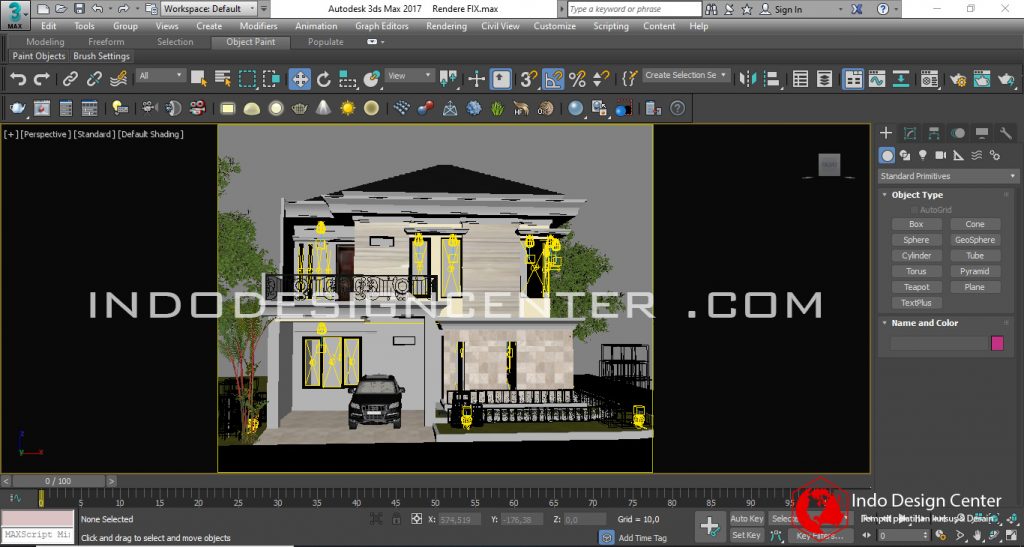Image resolution: width=1024 pixels, height=547 pixels.
Task: Click the Edit Named Selection Sets icon
Action: click(x=629, y=79)
